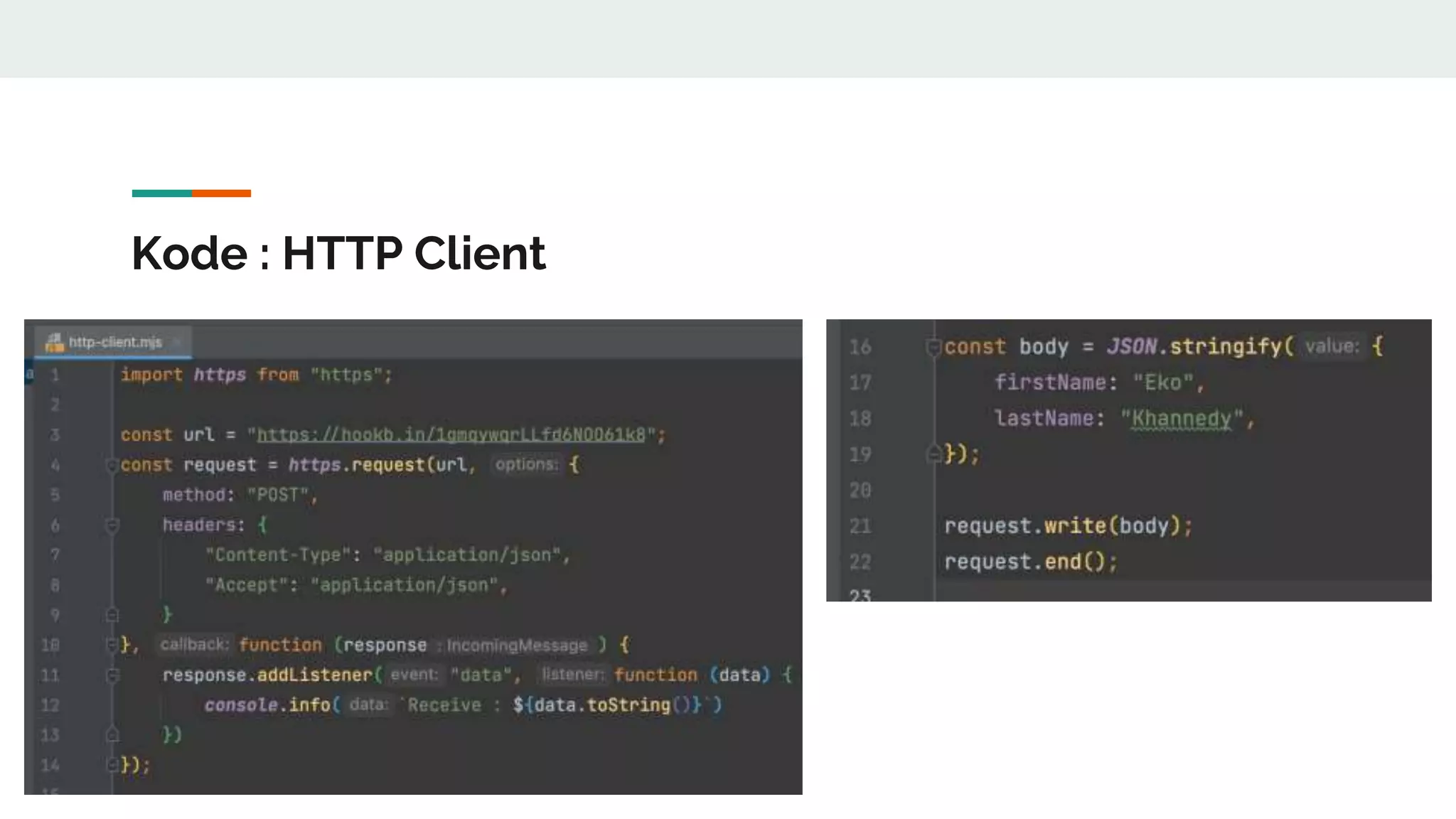Click the 'headers:' property
The image size is (1456, 819).
pos(204,525)
